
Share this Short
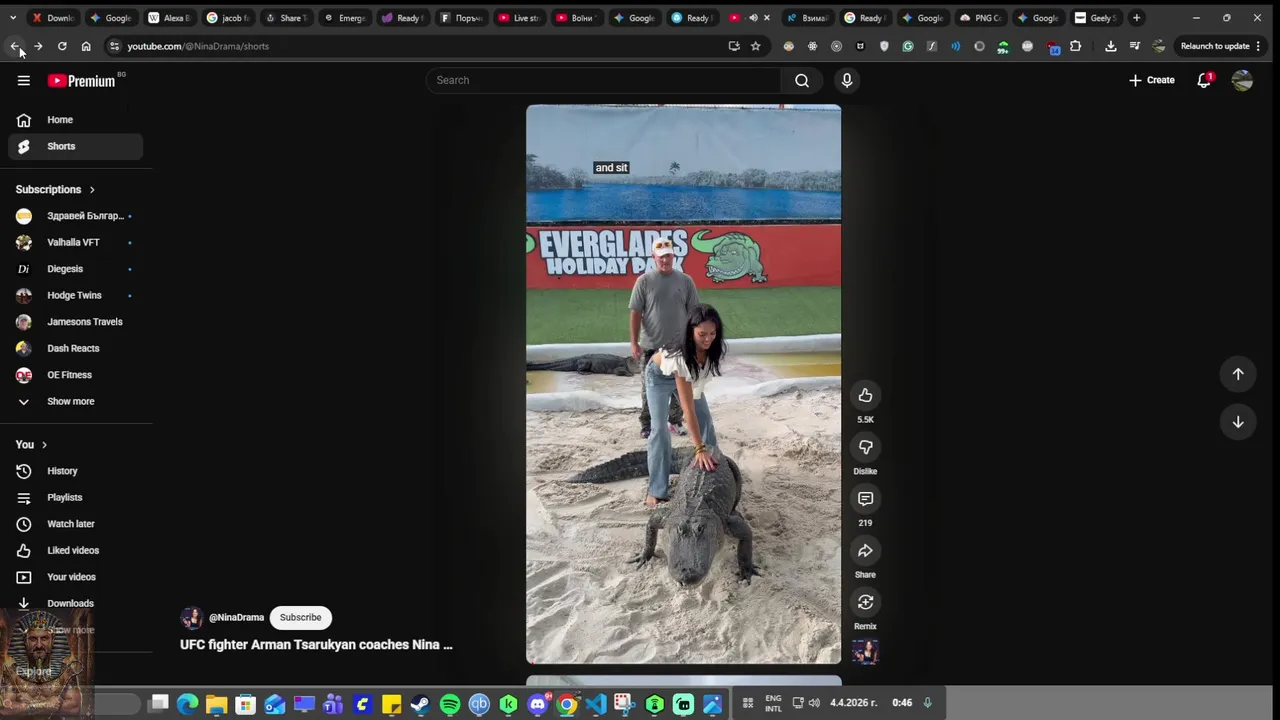pyautogui.click(x=865, y=551)
